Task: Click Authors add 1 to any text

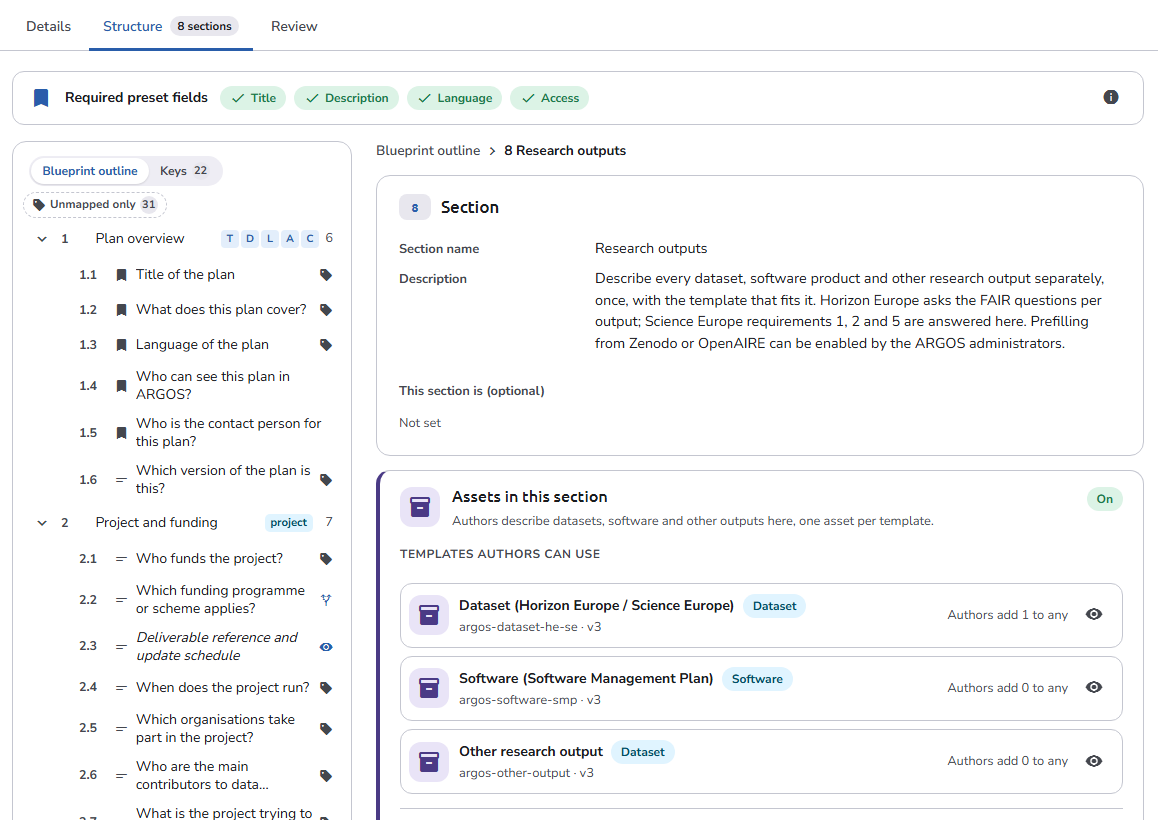Action: 1007,615
